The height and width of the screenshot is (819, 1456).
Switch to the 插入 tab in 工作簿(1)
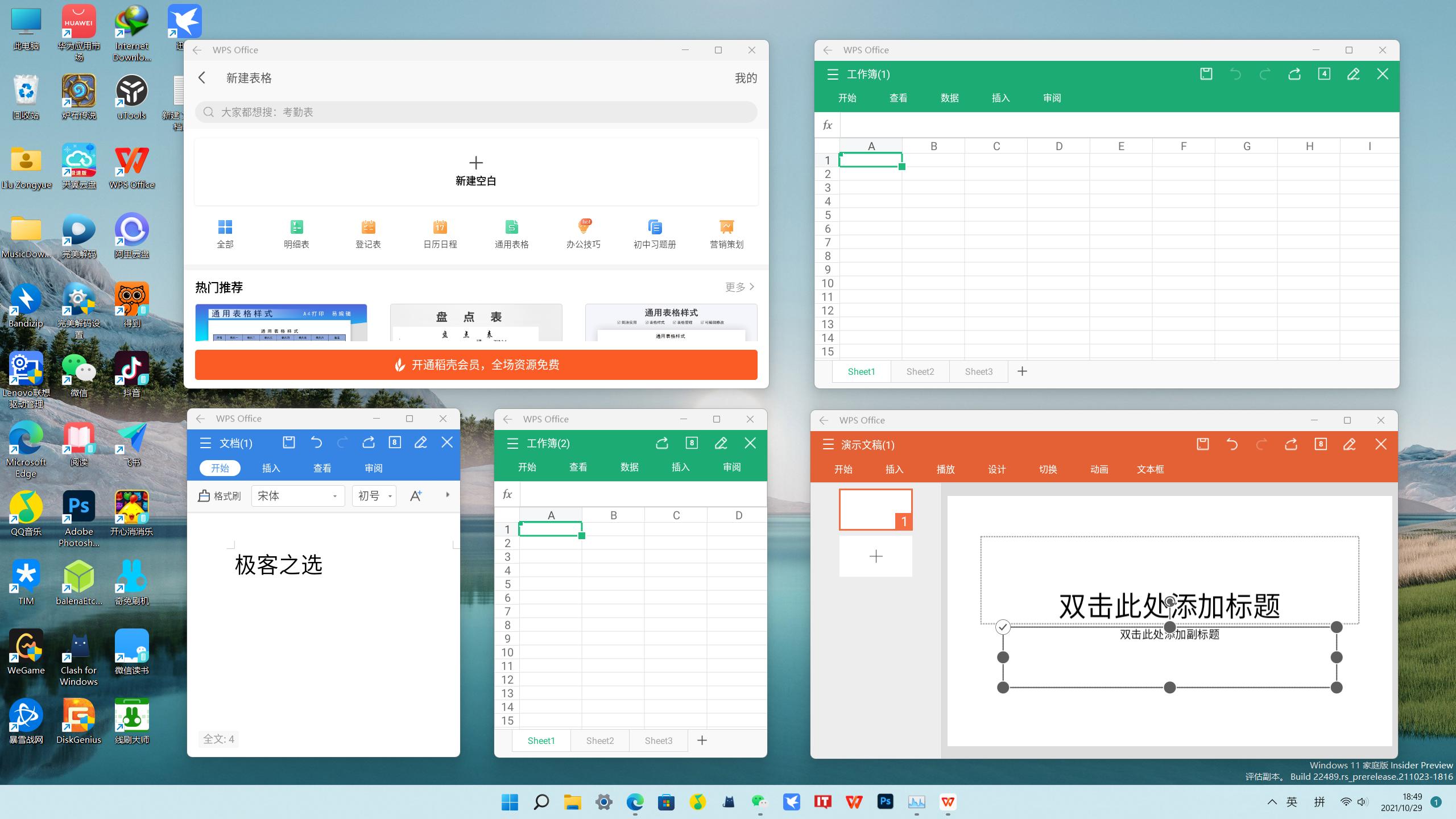pyautogui.click(x=1000, y=98)
